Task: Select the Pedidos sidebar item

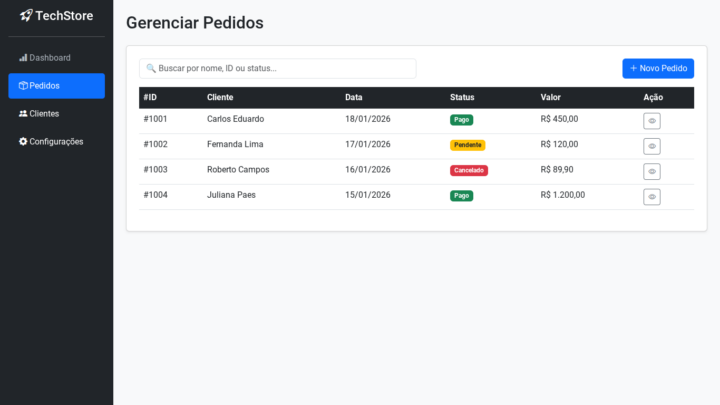Action: pos(56,86)
